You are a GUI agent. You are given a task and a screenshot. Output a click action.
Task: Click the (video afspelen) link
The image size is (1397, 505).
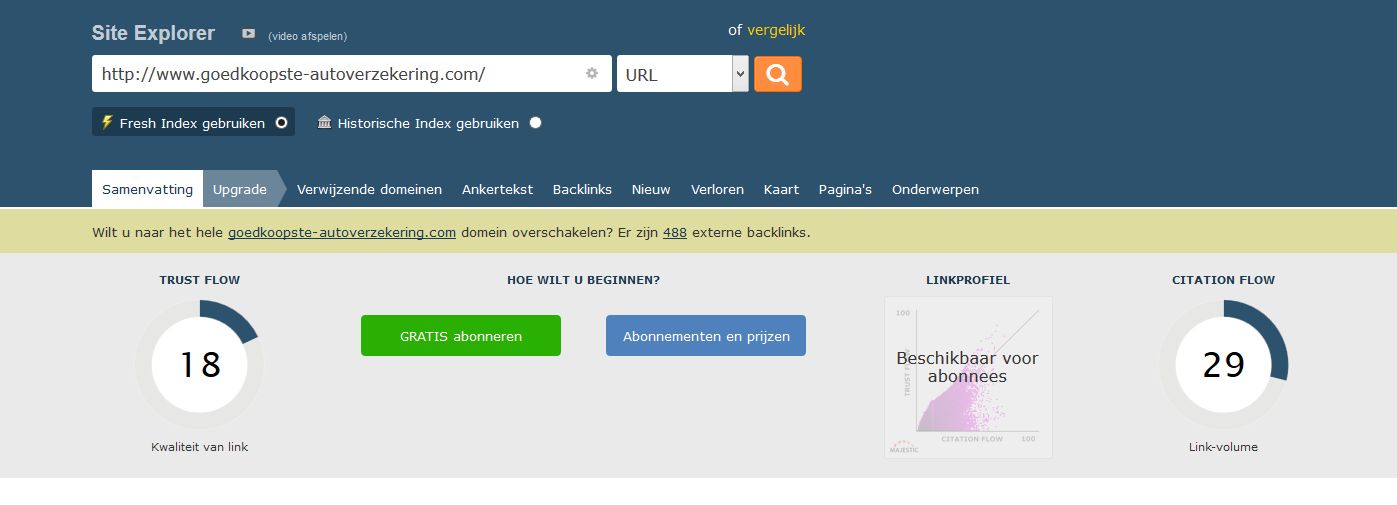(307, 36)
